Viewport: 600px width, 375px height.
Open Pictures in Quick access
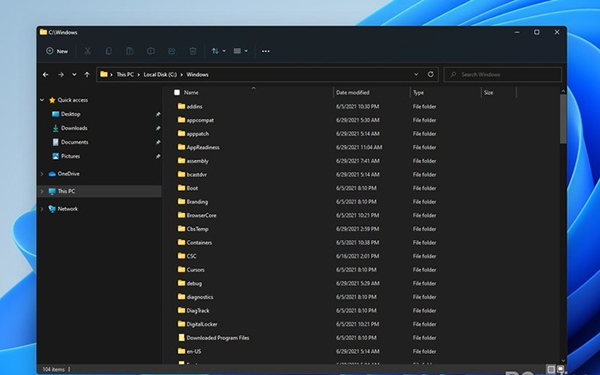70,156
